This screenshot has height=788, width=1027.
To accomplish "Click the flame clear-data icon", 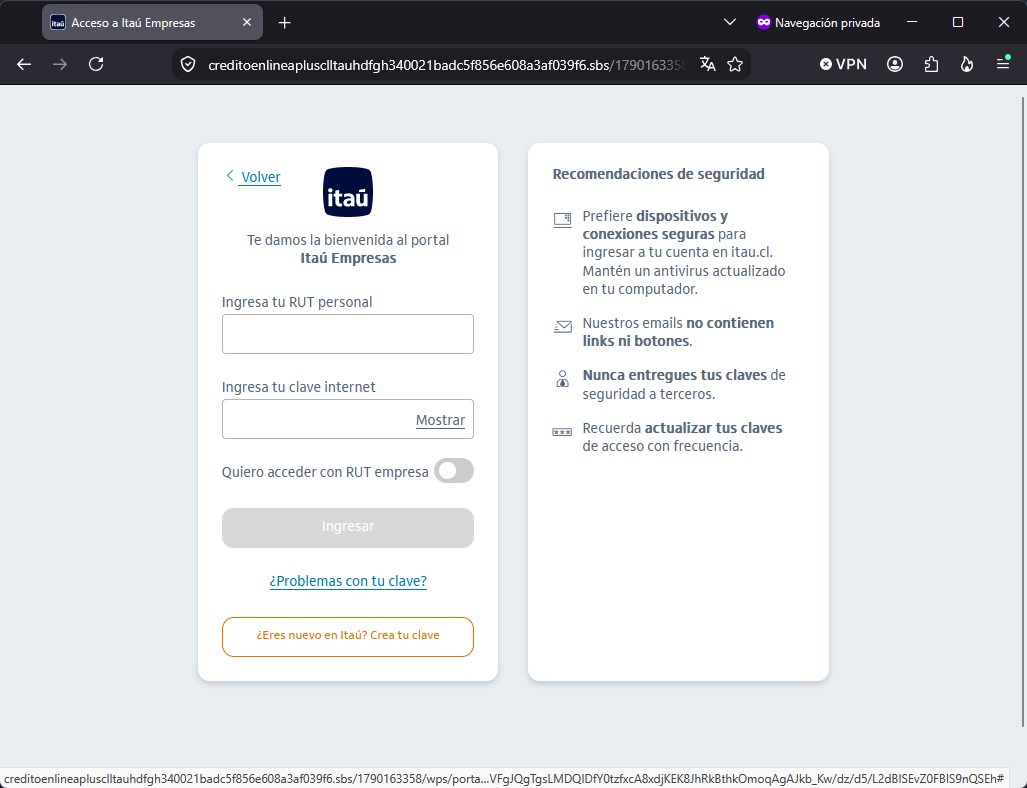I will tap(967, 64).
